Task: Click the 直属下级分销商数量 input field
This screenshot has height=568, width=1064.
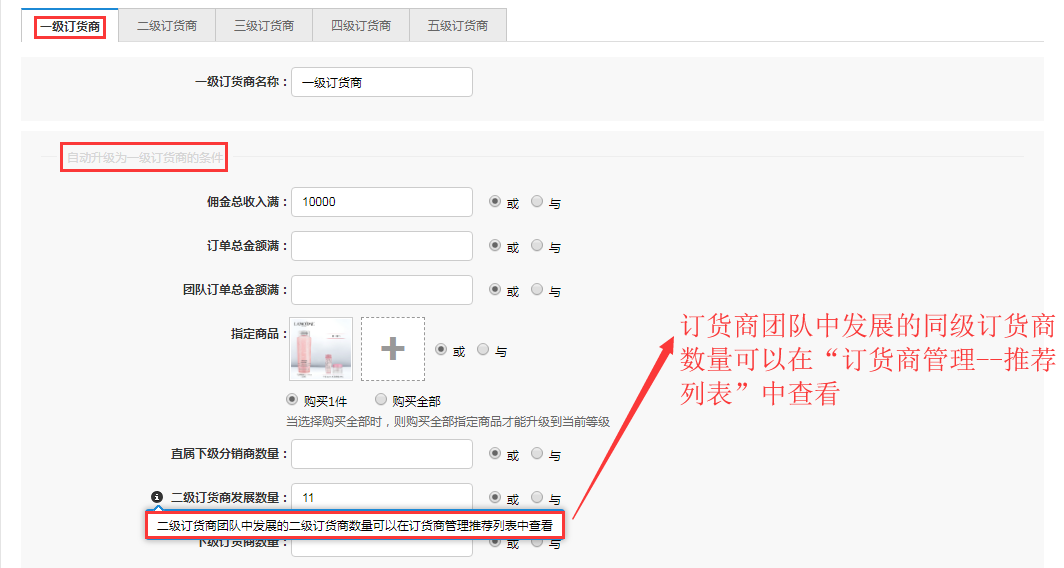Action: 382,454
